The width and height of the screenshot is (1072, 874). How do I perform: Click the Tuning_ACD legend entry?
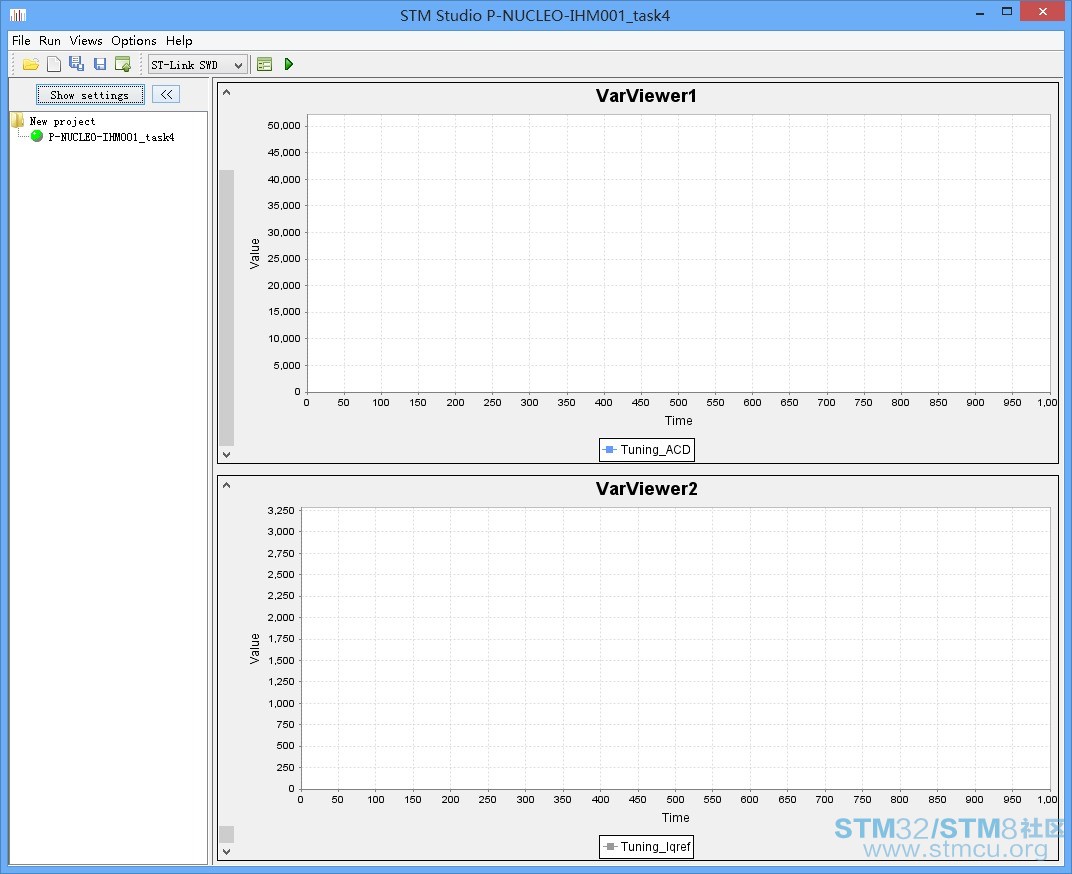647,450
